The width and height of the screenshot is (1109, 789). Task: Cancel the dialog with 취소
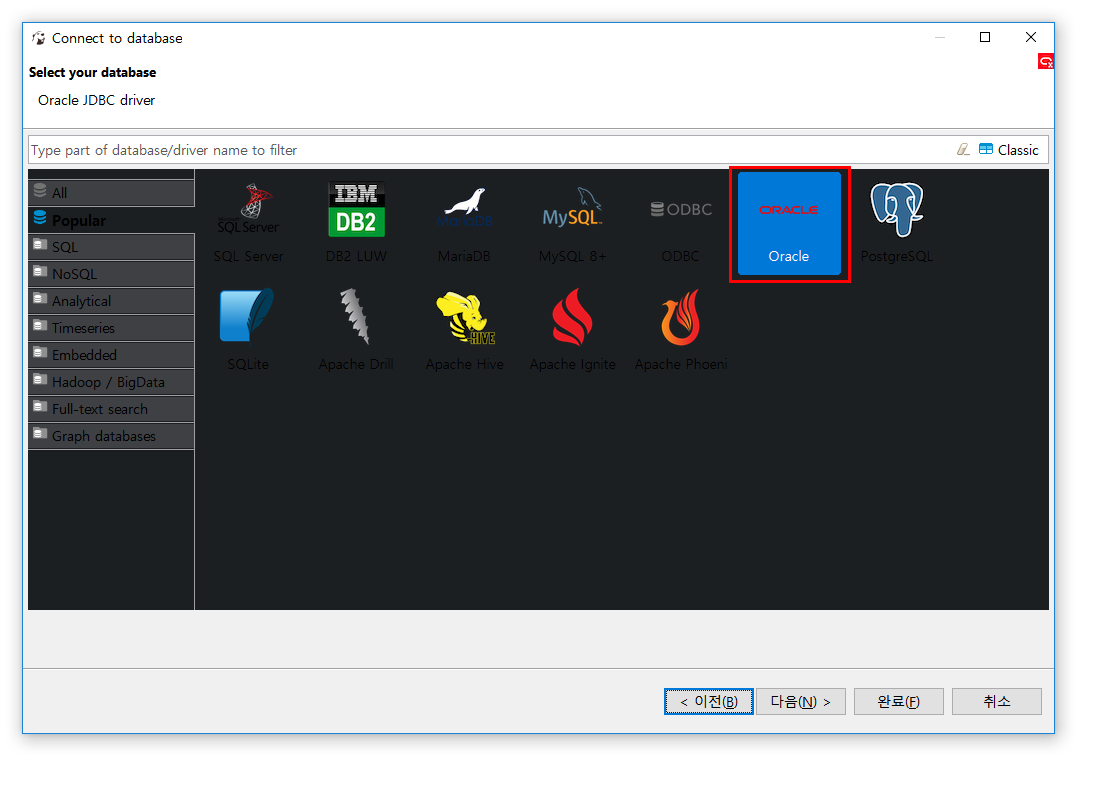997,701
